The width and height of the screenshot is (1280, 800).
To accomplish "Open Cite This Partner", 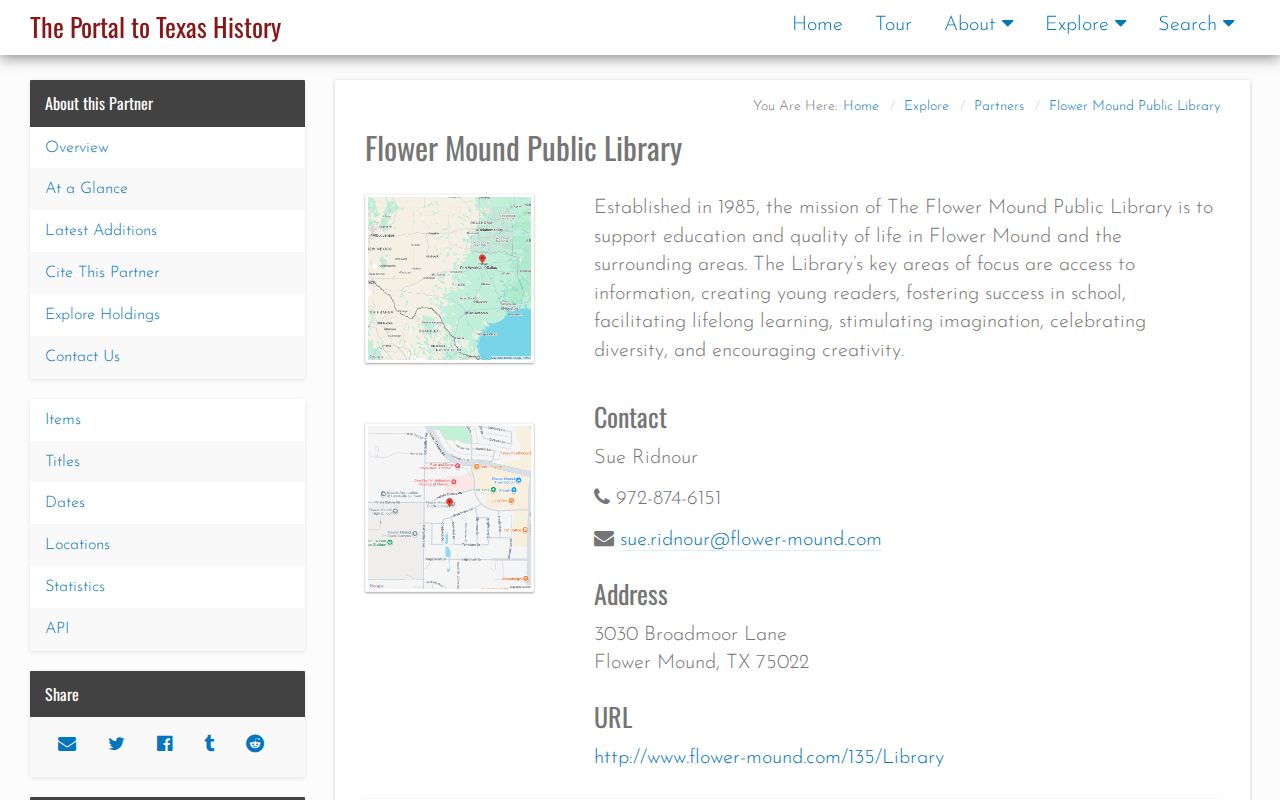I will coord(167,272).
